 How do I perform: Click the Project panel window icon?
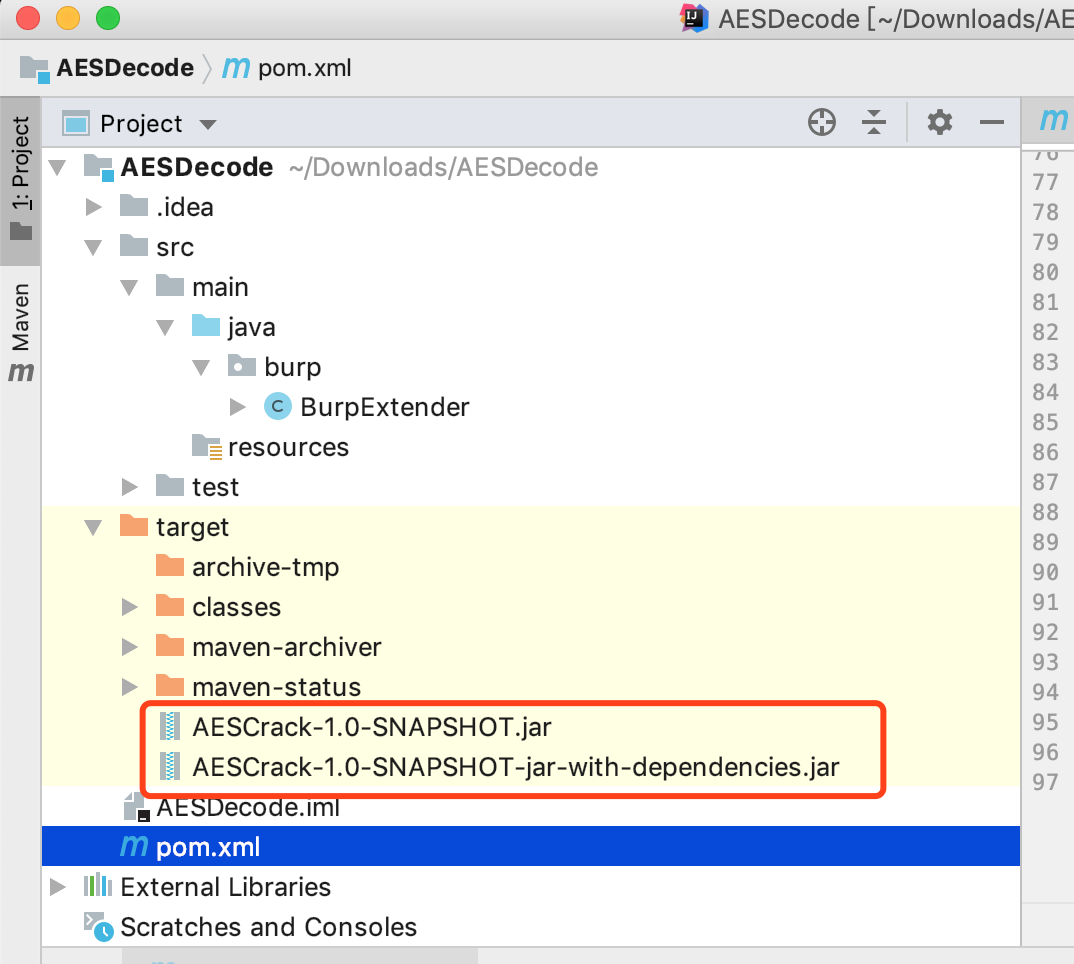[x=75, y=124]
